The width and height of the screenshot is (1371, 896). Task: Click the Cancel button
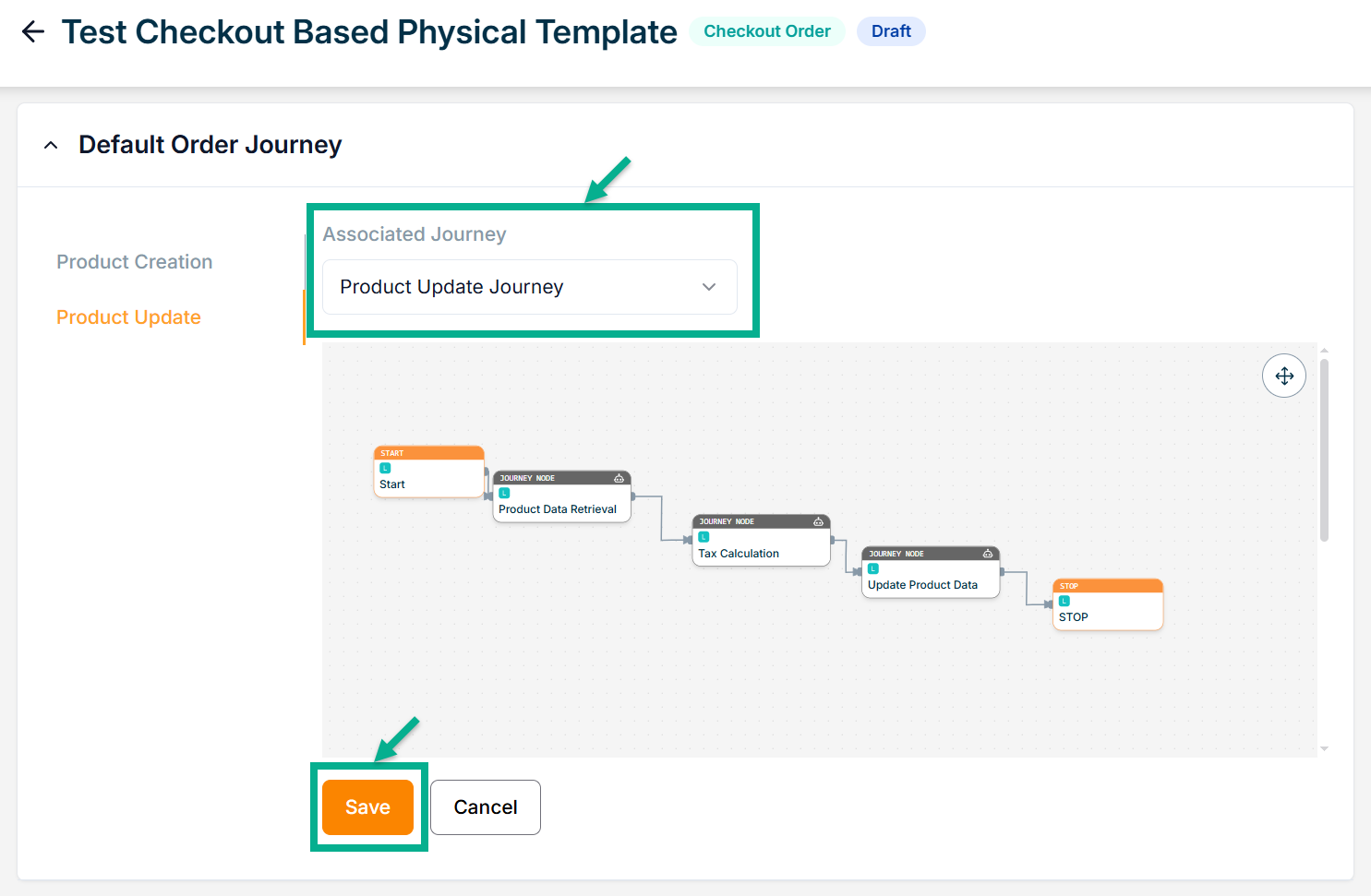[x=485, y=807]
